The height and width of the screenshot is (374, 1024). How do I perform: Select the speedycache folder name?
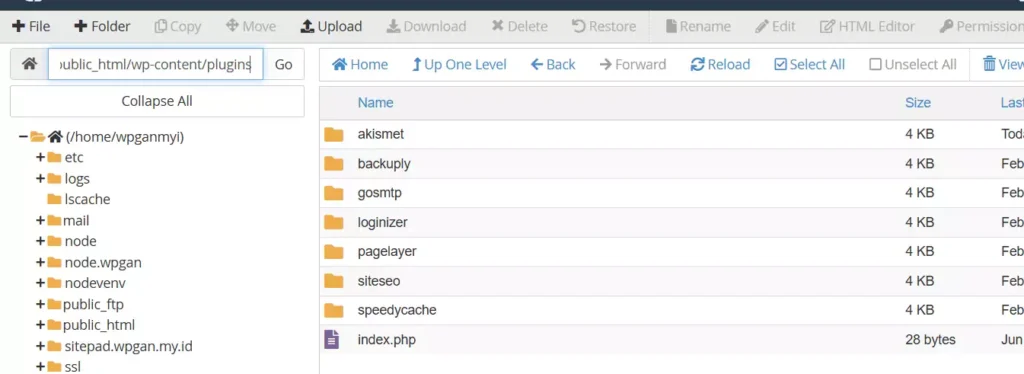pos(397,310)
